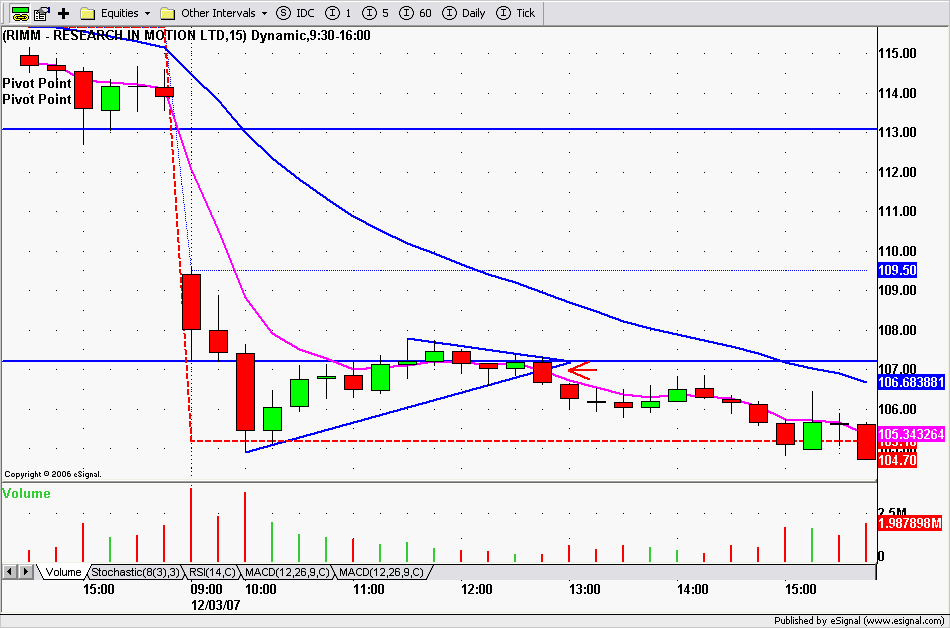Image resolution: width=950 pixels, height=628 pixels.
Task: Click the 106.683881 moving average label
Action: tap(911, 382)
